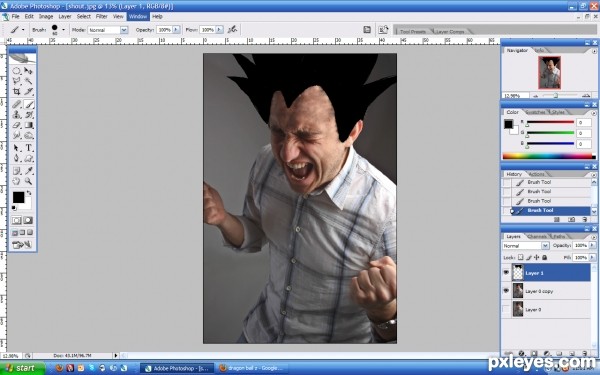Click the Windows start button
This screenshot has width=600, height=375.
(x=22, y=368)
